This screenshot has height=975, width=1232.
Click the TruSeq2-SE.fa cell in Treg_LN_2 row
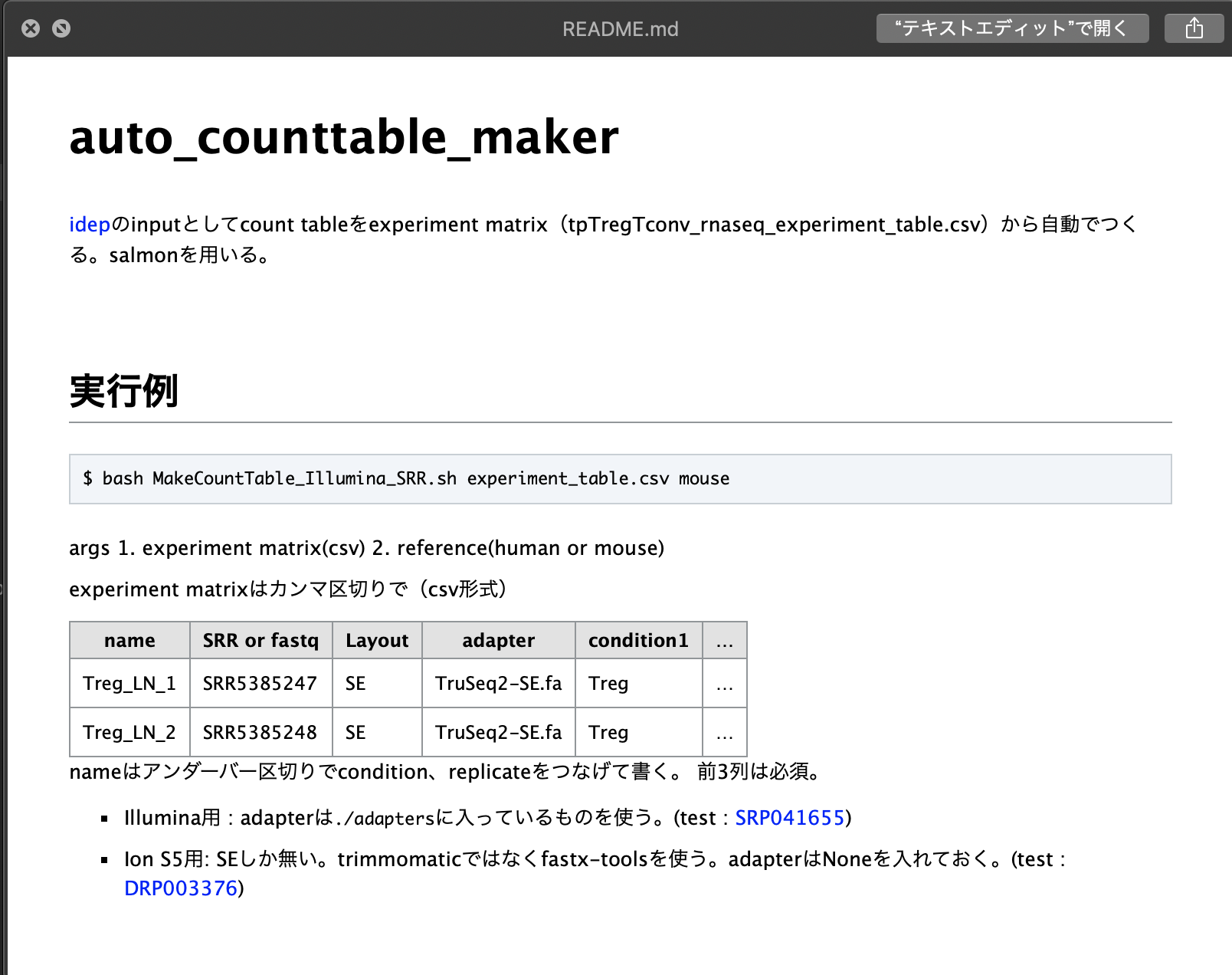click(498, 732)
